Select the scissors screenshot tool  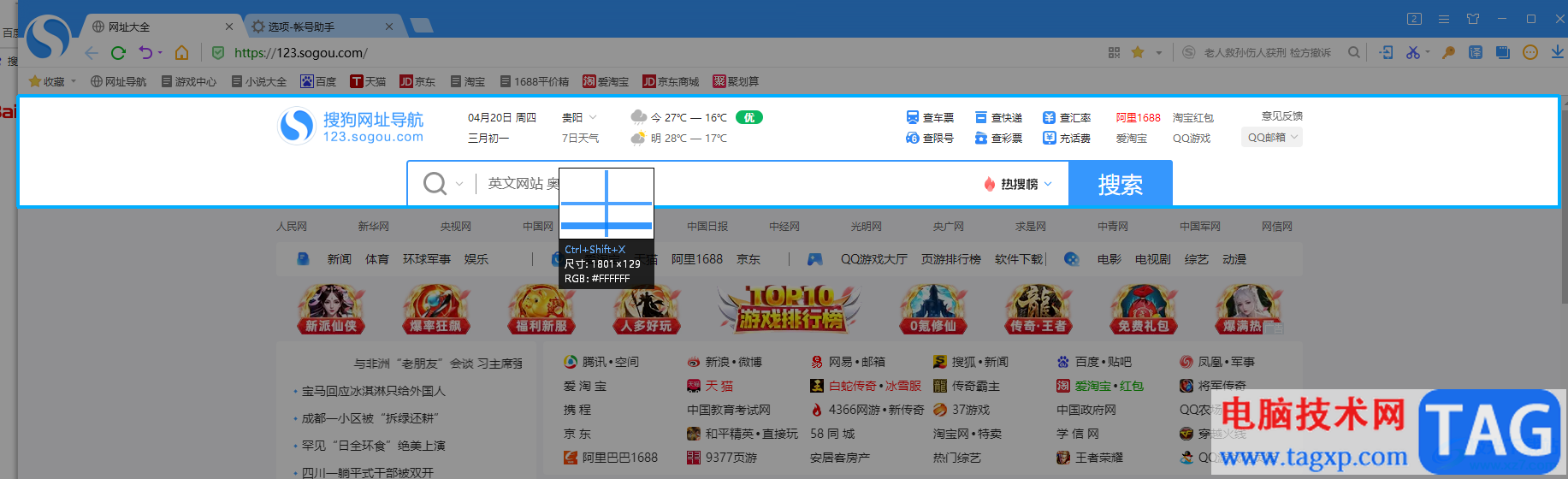1411,53
